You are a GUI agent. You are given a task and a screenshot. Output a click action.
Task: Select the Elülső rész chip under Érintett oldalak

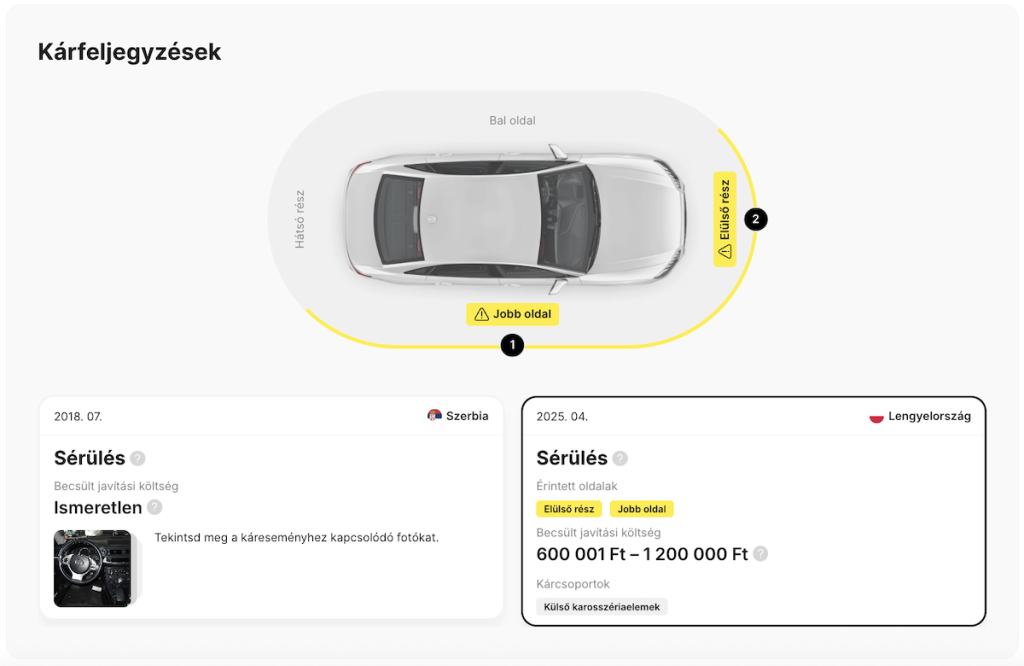coord(568,509)
